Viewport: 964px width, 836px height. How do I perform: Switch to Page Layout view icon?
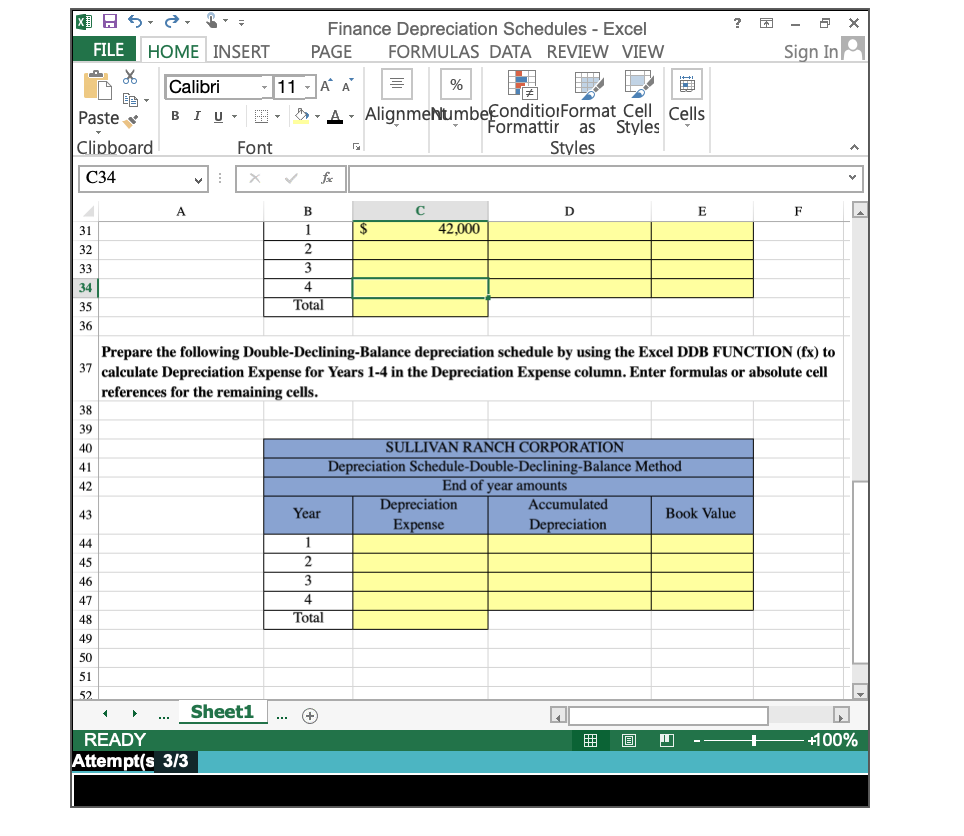tap(628, 740)
